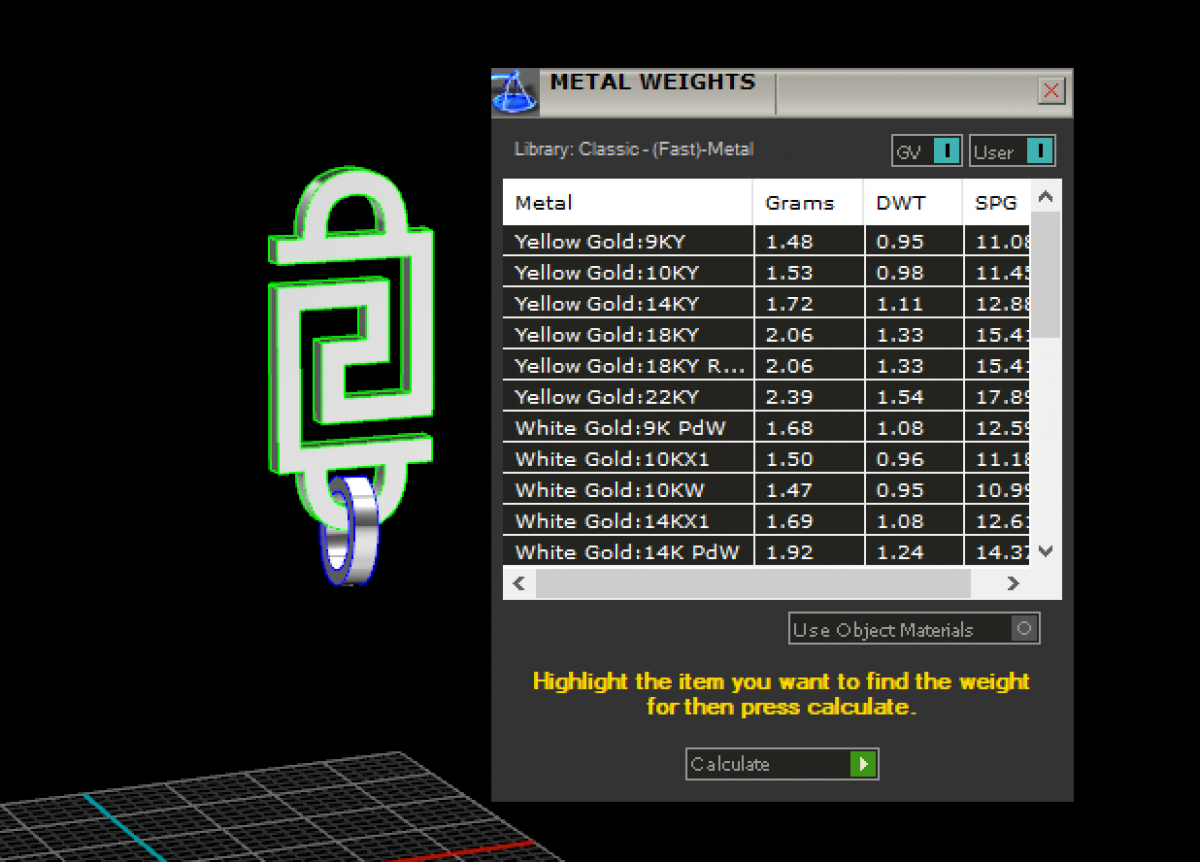This screenshot has height=862, width=1200.
Task: Toggle Use Object Materials option
Action: click(914, 629)
